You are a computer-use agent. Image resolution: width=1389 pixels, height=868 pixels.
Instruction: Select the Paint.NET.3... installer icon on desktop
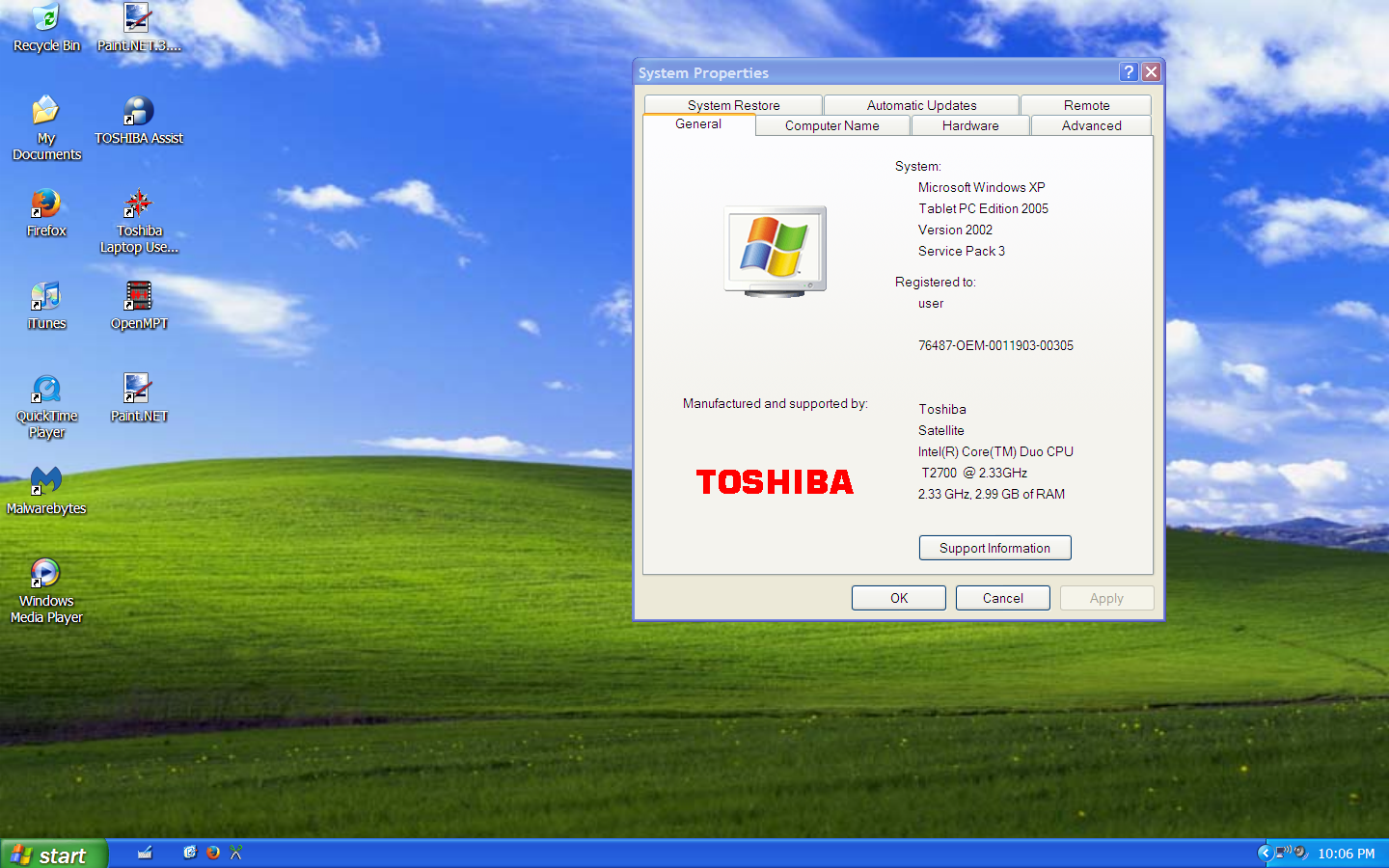pos(138,28)
